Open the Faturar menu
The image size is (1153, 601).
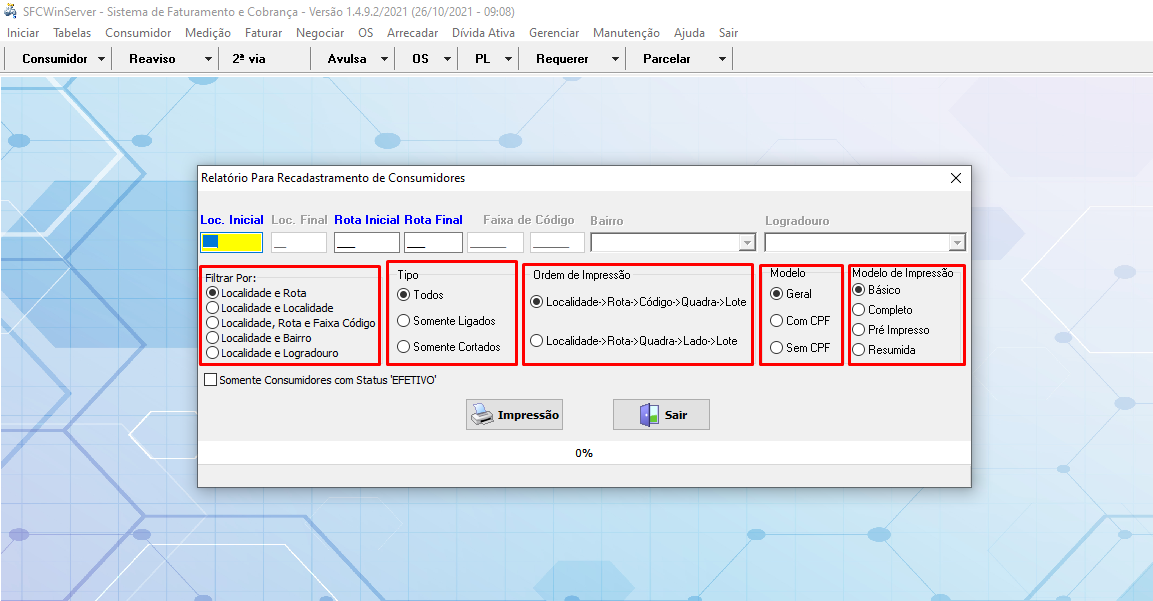(x=263, y=33)
